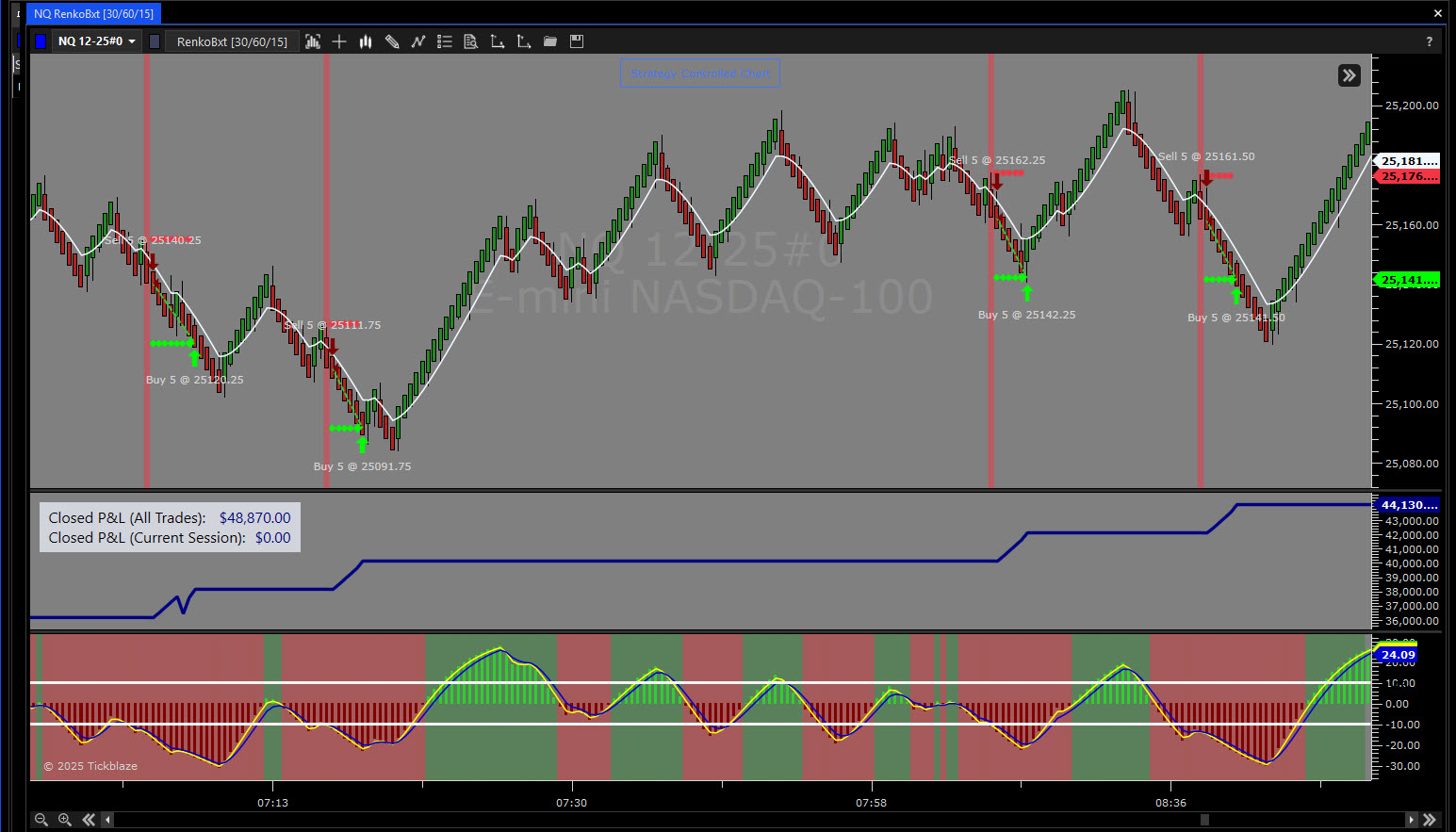
Task: Zoom out using the minus magnifier button
Action: coord(41,820)
